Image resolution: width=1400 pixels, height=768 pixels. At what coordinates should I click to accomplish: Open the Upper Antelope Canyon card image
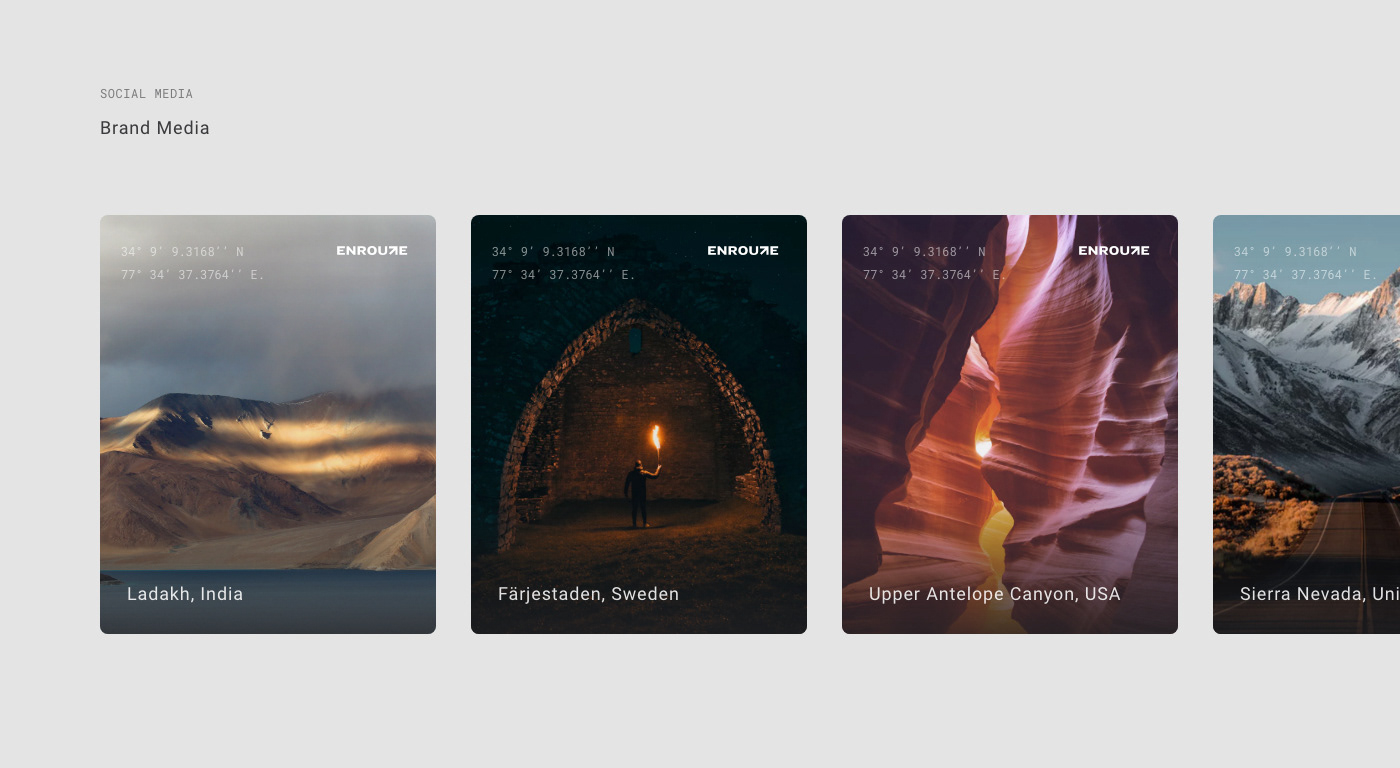coord(1010,424)
